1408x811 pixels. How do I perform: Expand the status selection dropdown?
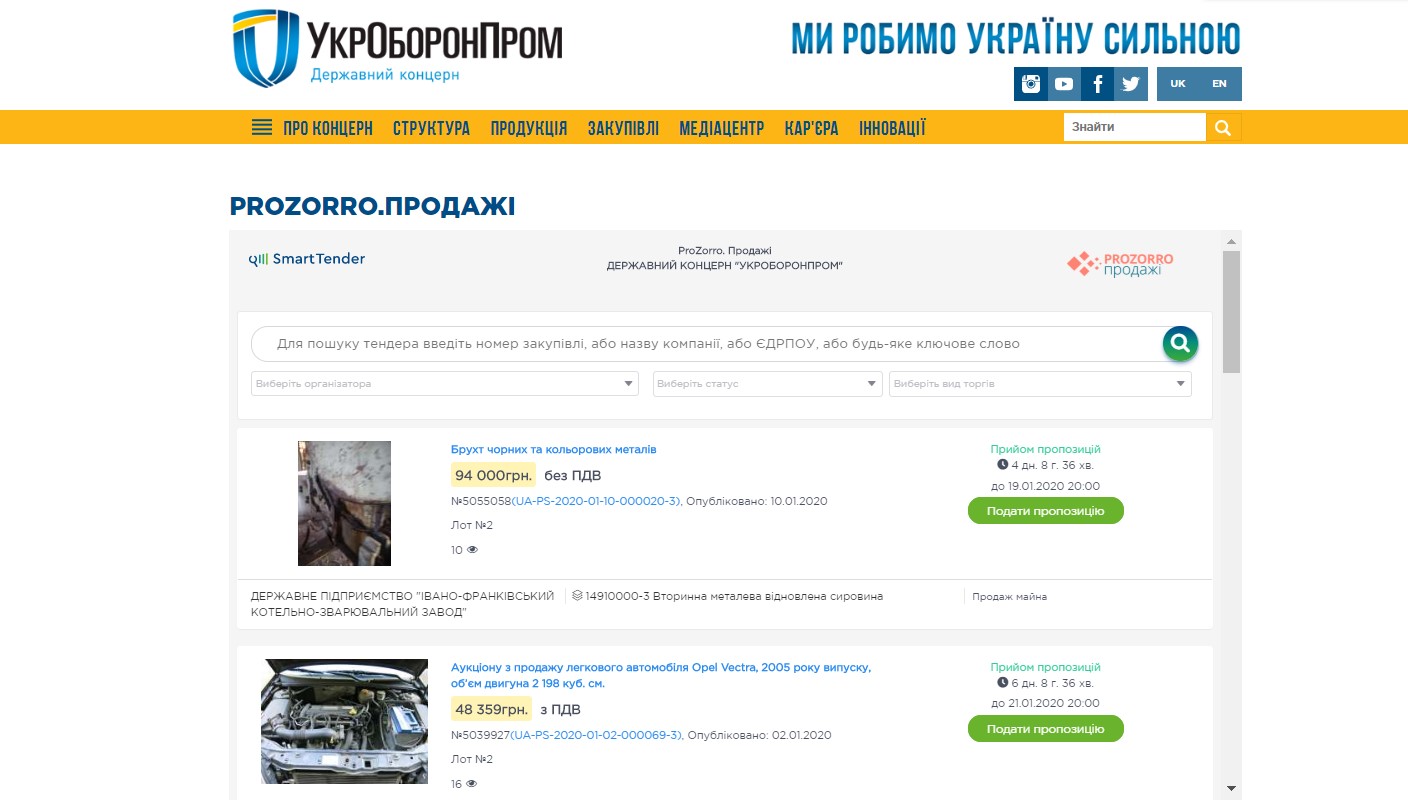pyautogui.click(x=768, y=384)
